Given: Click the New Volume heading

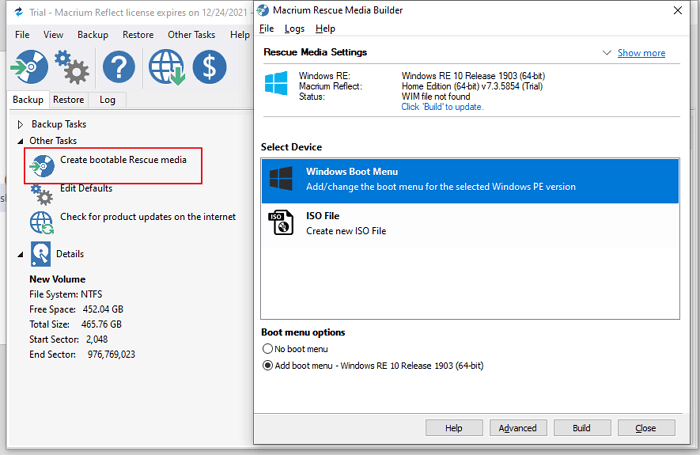Looking at the screenshot, I should pyautogui.click(x=57, y=279).
